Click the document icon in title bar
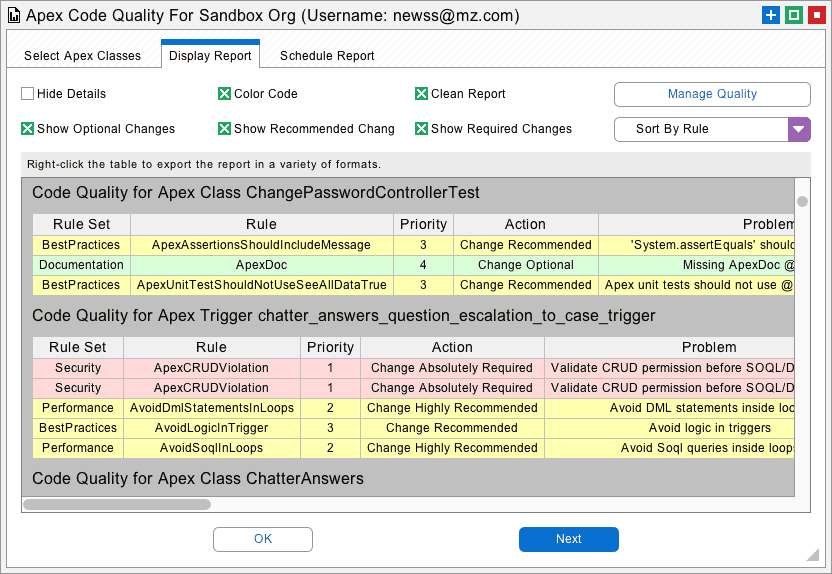 point(14,16)
